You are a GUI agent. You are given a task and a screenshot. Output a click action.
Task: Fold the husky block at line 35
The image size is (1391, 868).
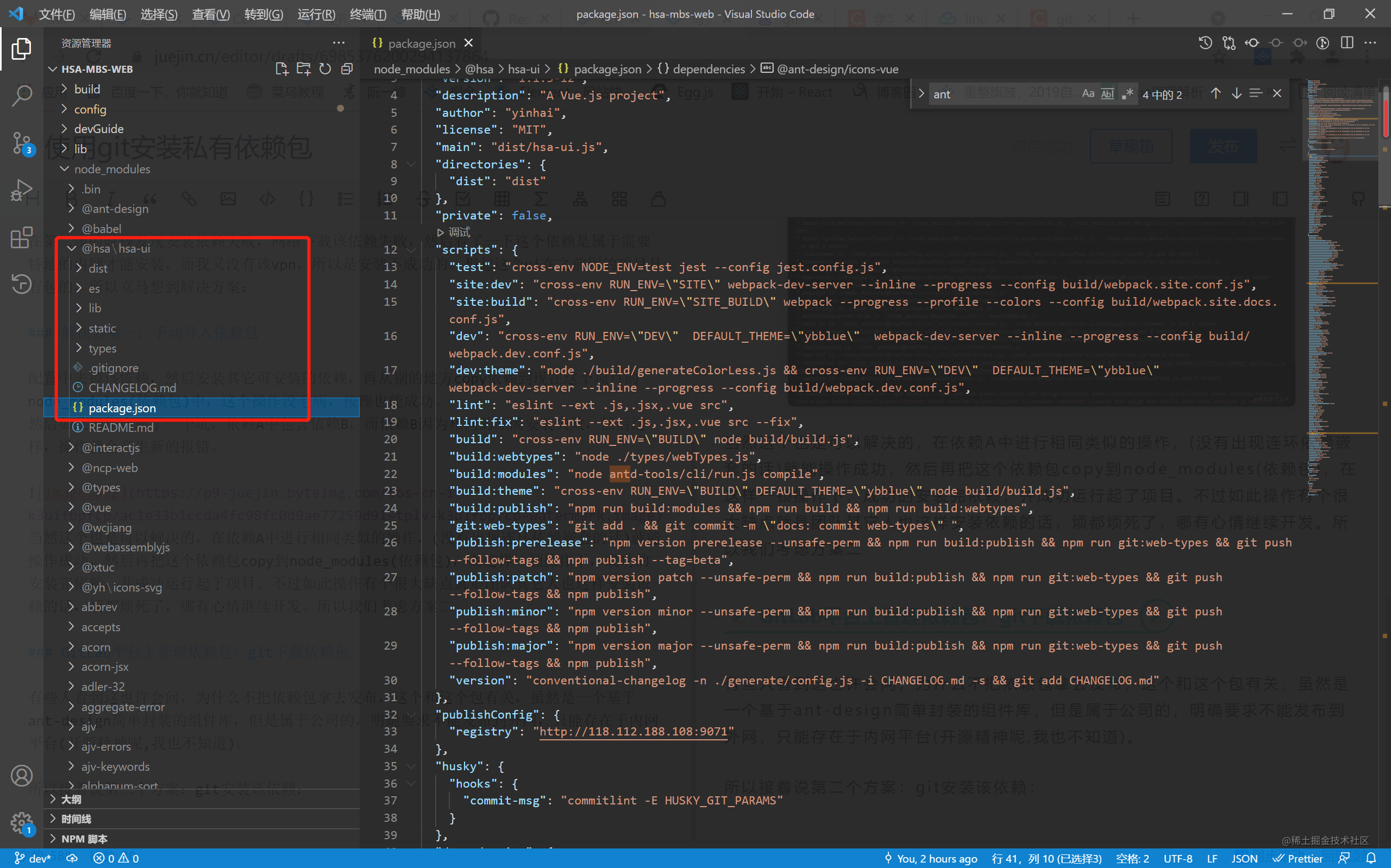coord(411,766)
